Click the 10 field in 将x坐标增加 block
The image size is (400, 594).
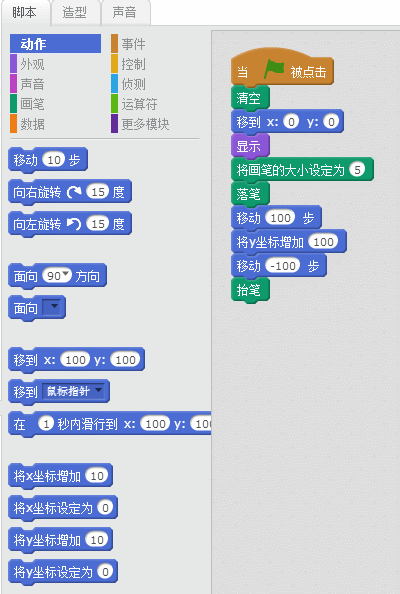(x=97, y=475)
